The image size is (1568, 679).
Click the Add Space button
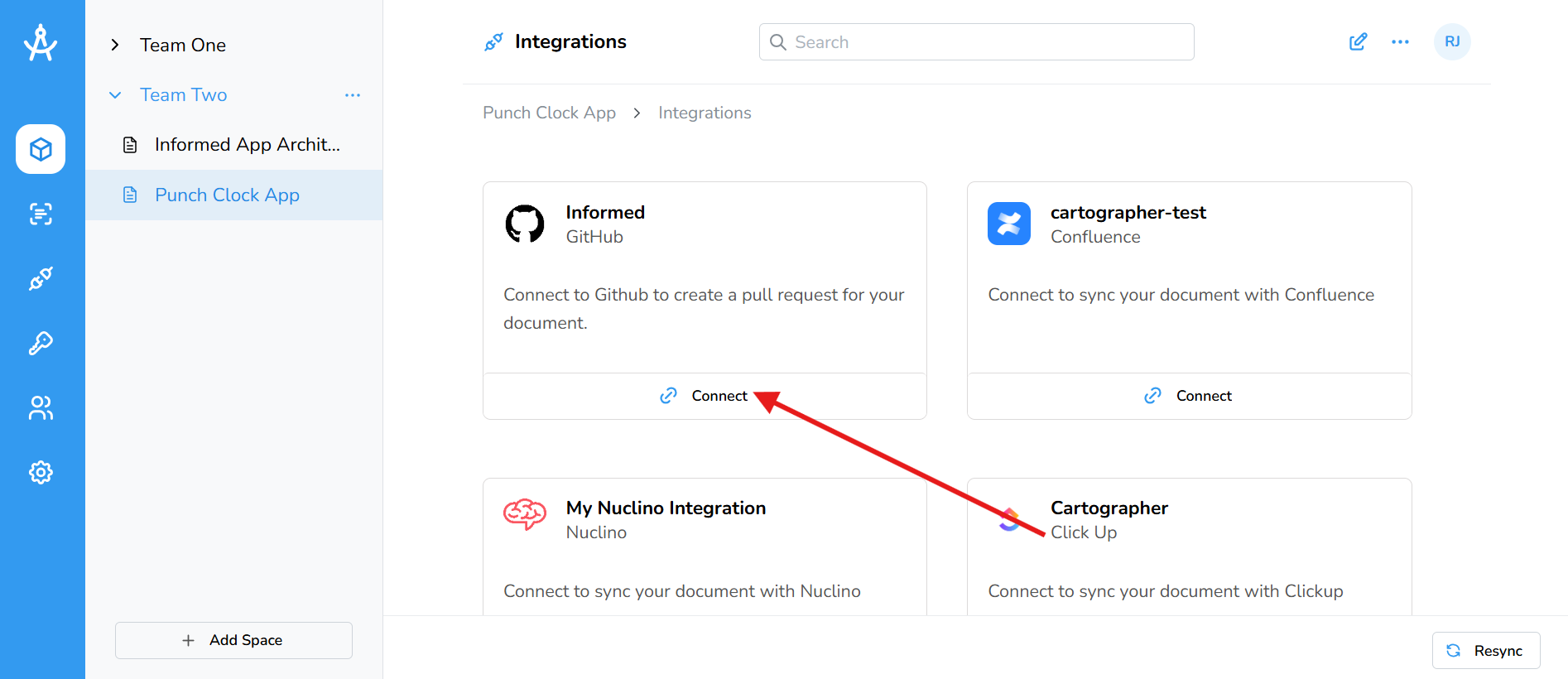[x=233, y=640]
